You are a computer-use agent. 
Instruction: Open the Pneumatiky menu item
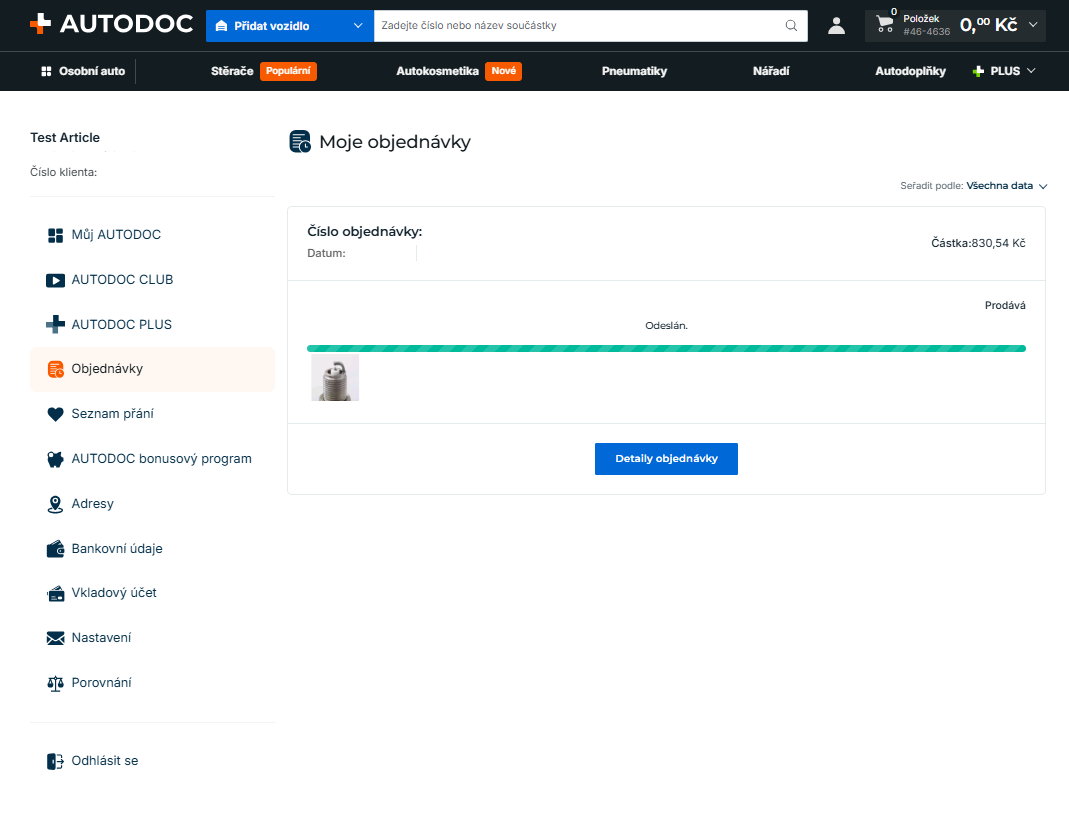pos(634,71)
